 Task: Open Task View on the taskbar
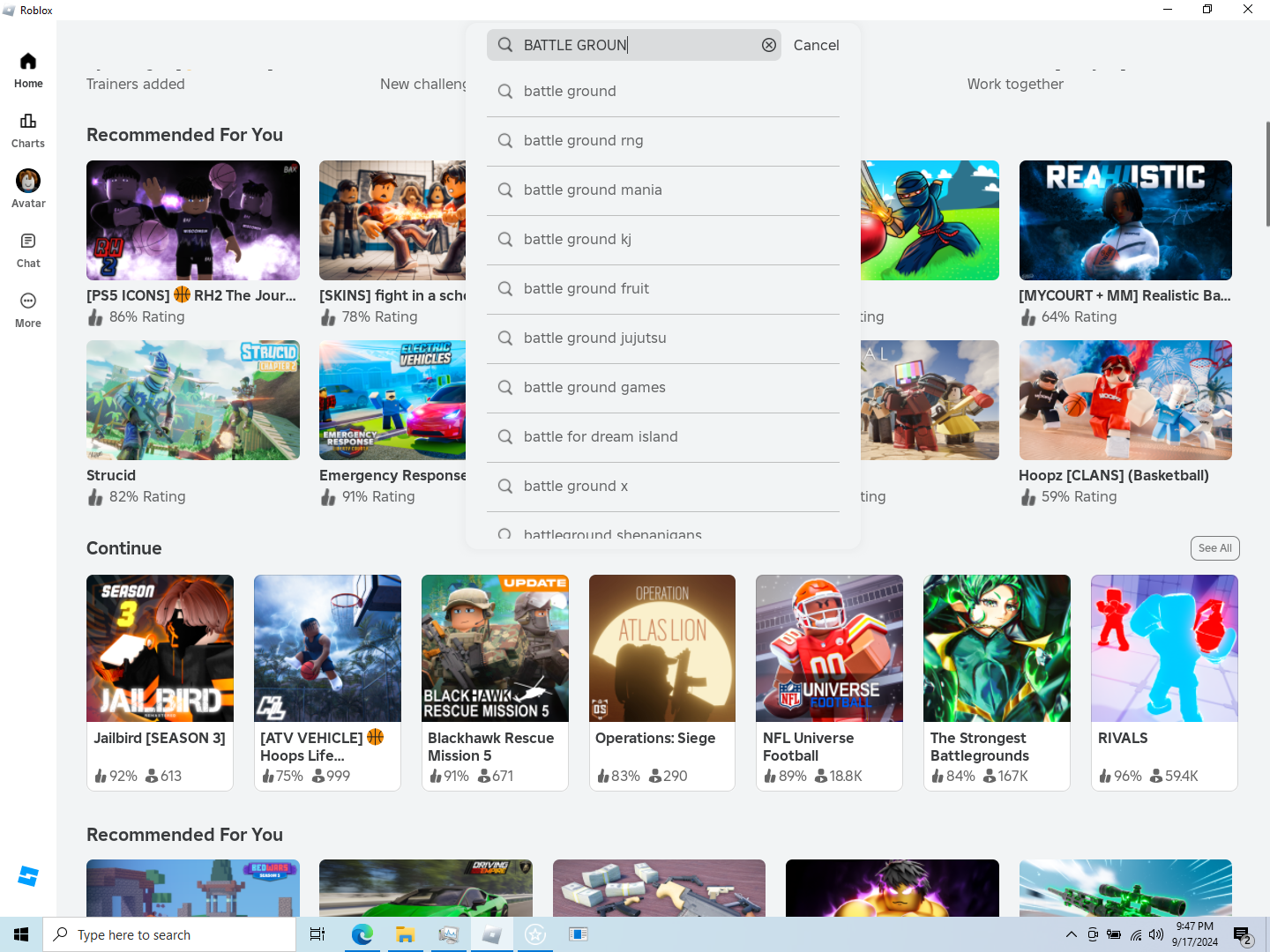coord(317,934)
